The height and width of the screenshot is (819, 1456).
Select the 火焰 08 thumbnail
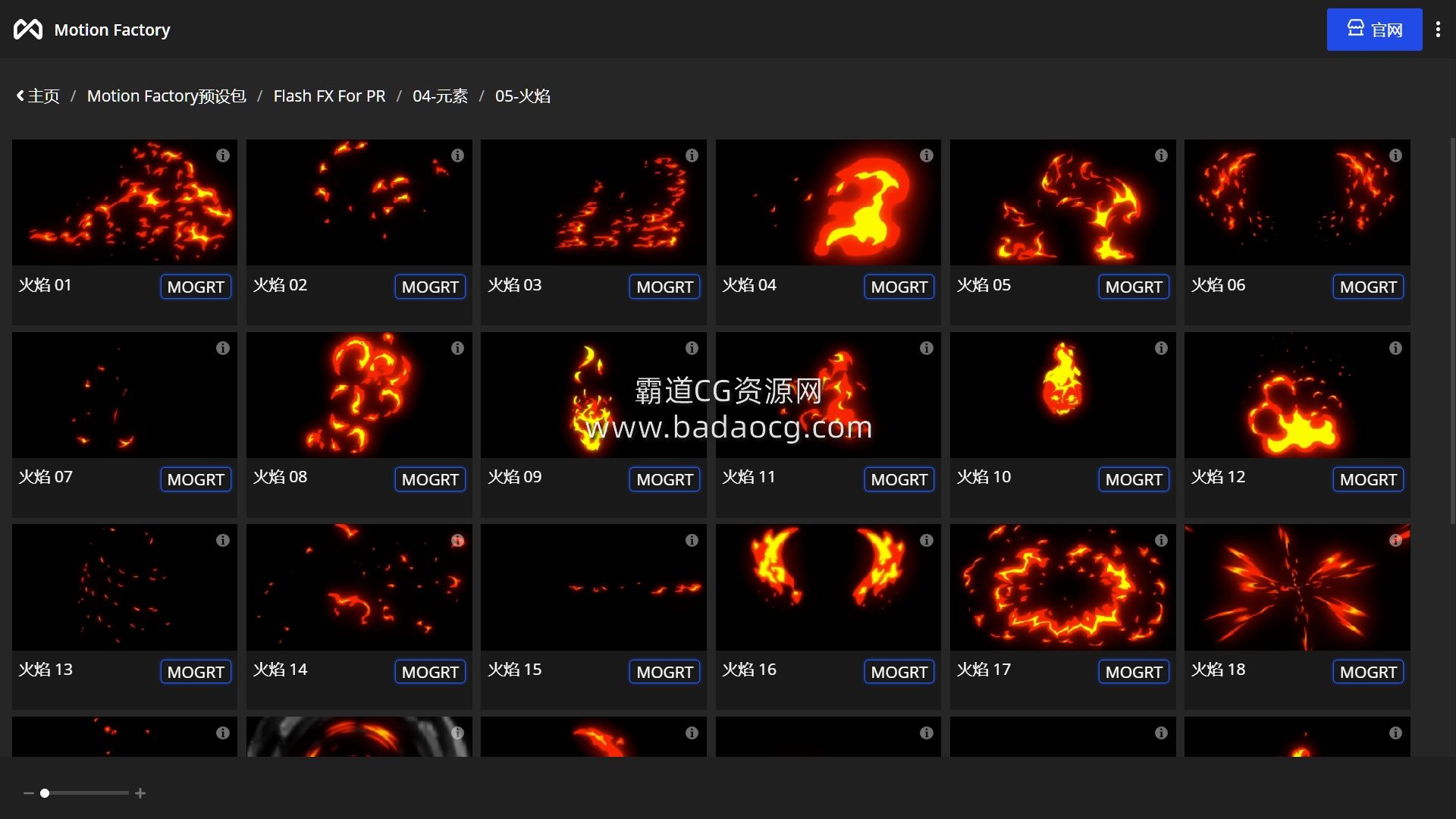pos(359,395)
